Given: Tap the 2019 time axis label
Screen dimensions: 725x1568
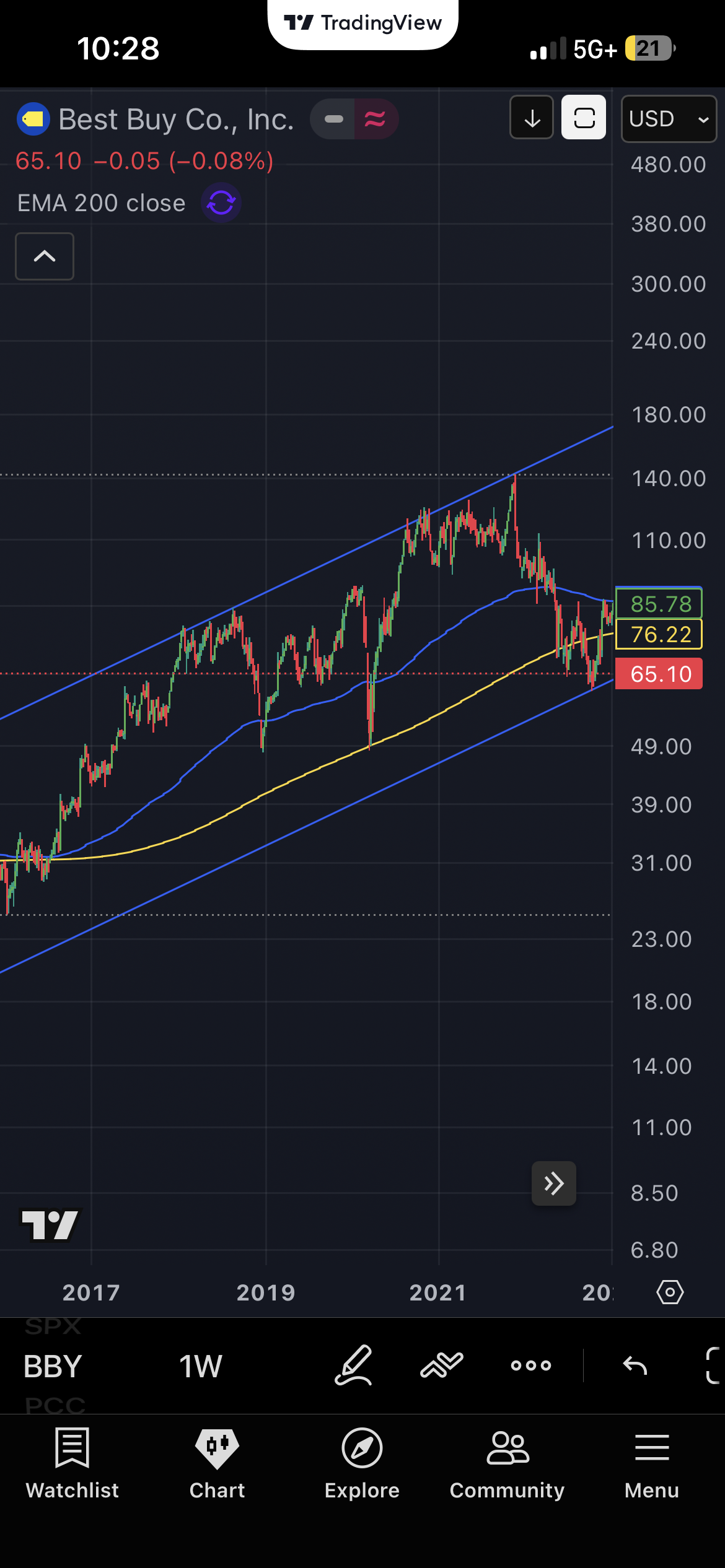Looking at the screenshot, I should [x=266, y=1293].
